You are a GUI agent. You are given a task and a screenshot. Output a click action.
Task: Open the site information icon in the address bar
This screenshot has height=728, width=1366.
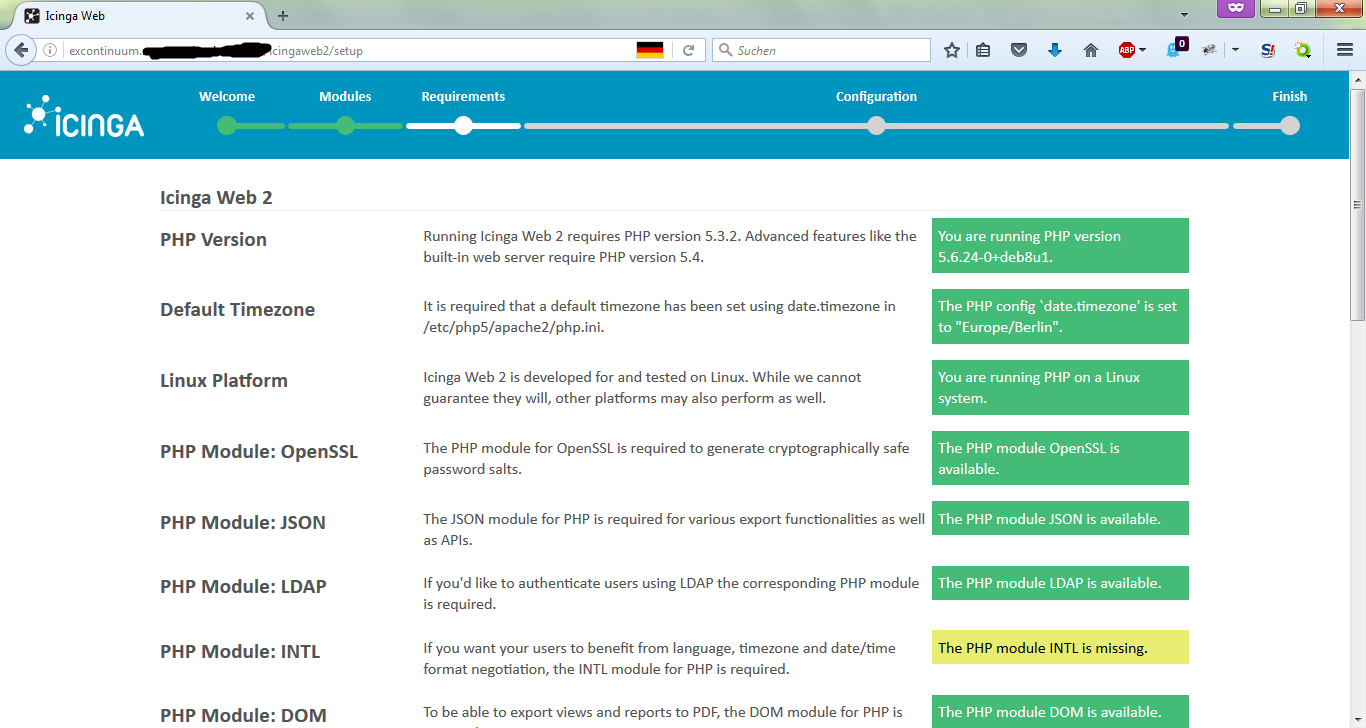[x=50, y=50]
